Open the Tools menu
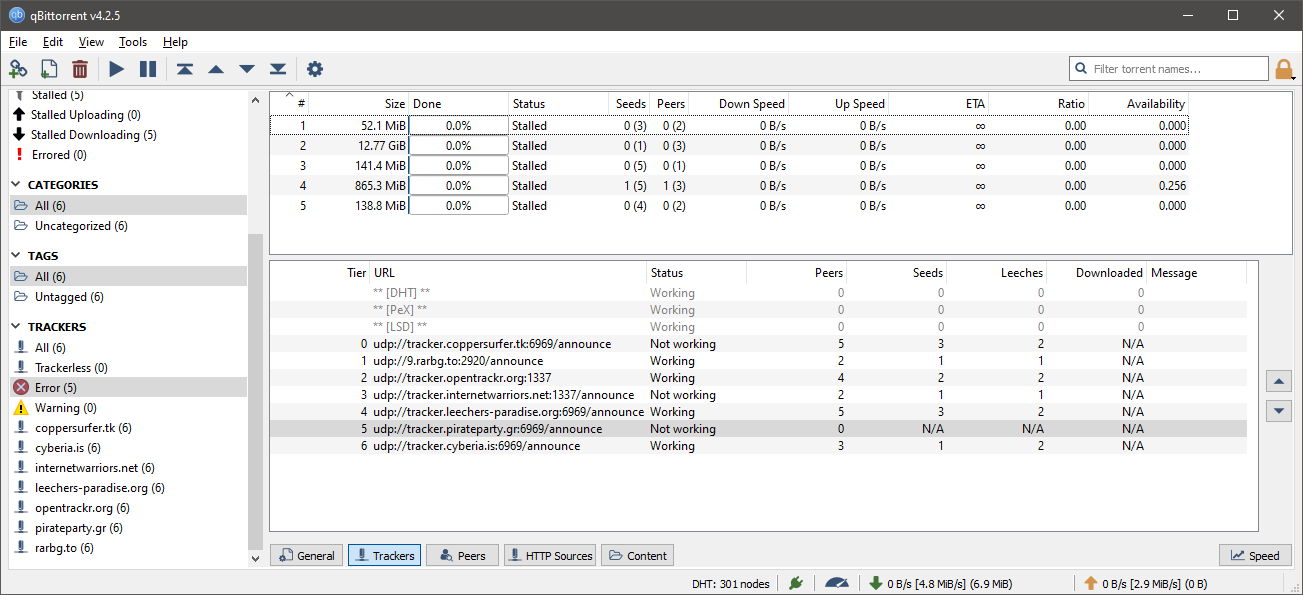The height and width of the screenshot is (595, 1303). pyautogui.click(x=133, y=42)
